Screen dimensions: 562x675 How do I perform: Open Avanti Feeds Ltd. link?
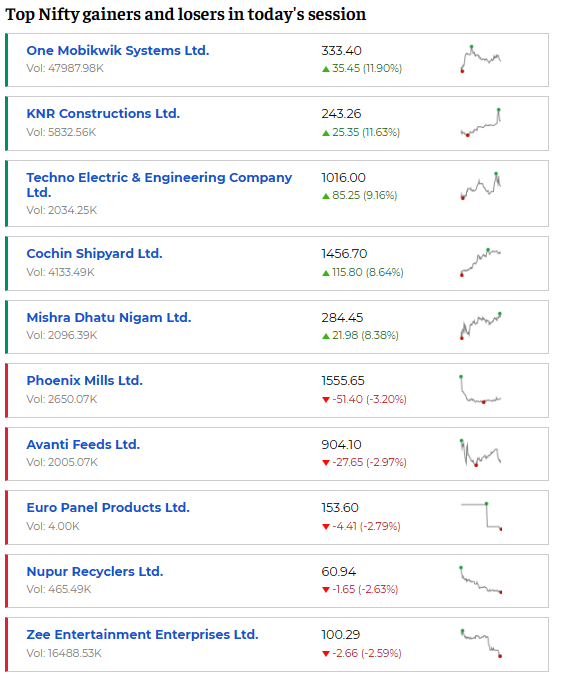coord(83,444)
